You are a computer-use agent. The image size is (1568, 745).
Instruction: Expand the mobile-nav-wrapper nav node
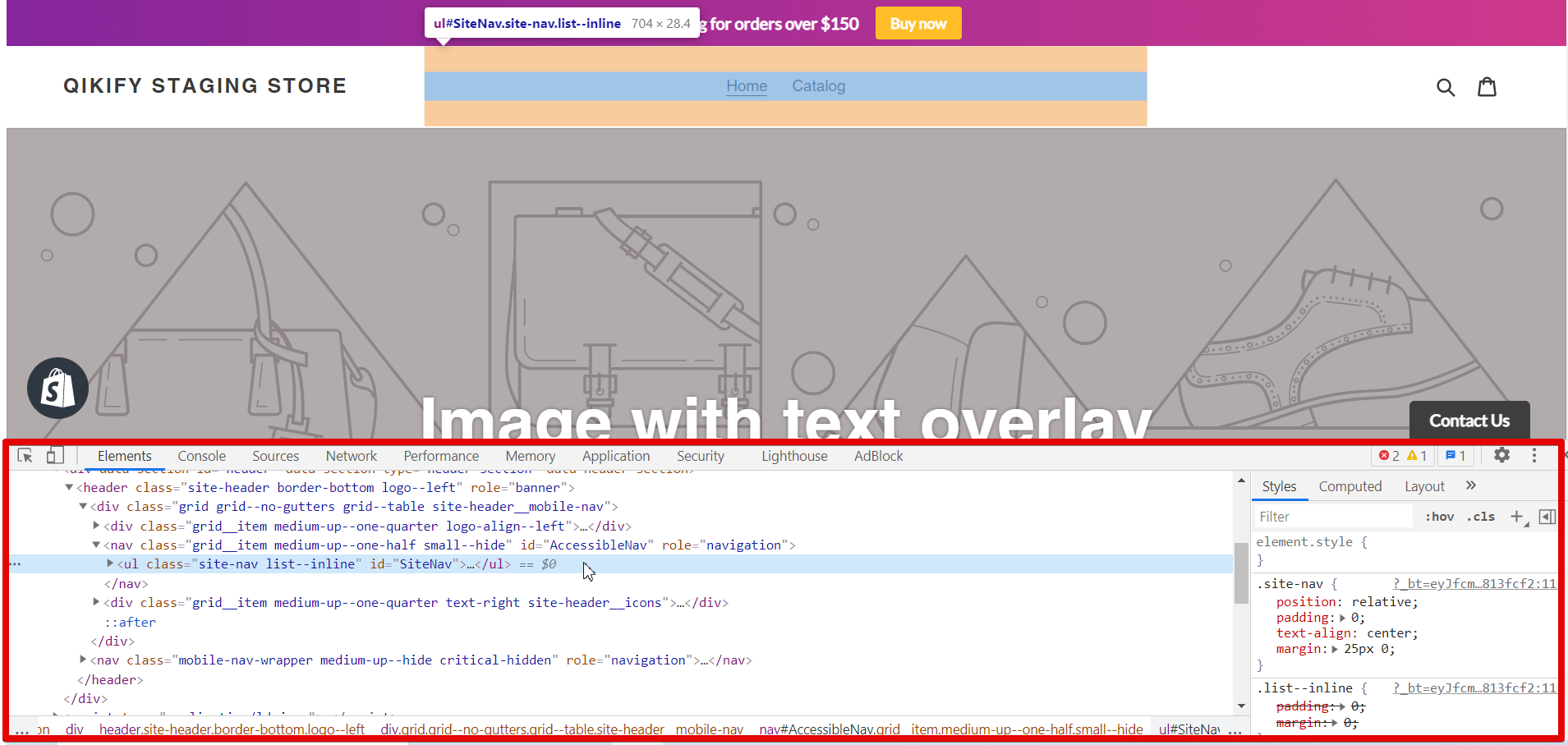[82, 660]
